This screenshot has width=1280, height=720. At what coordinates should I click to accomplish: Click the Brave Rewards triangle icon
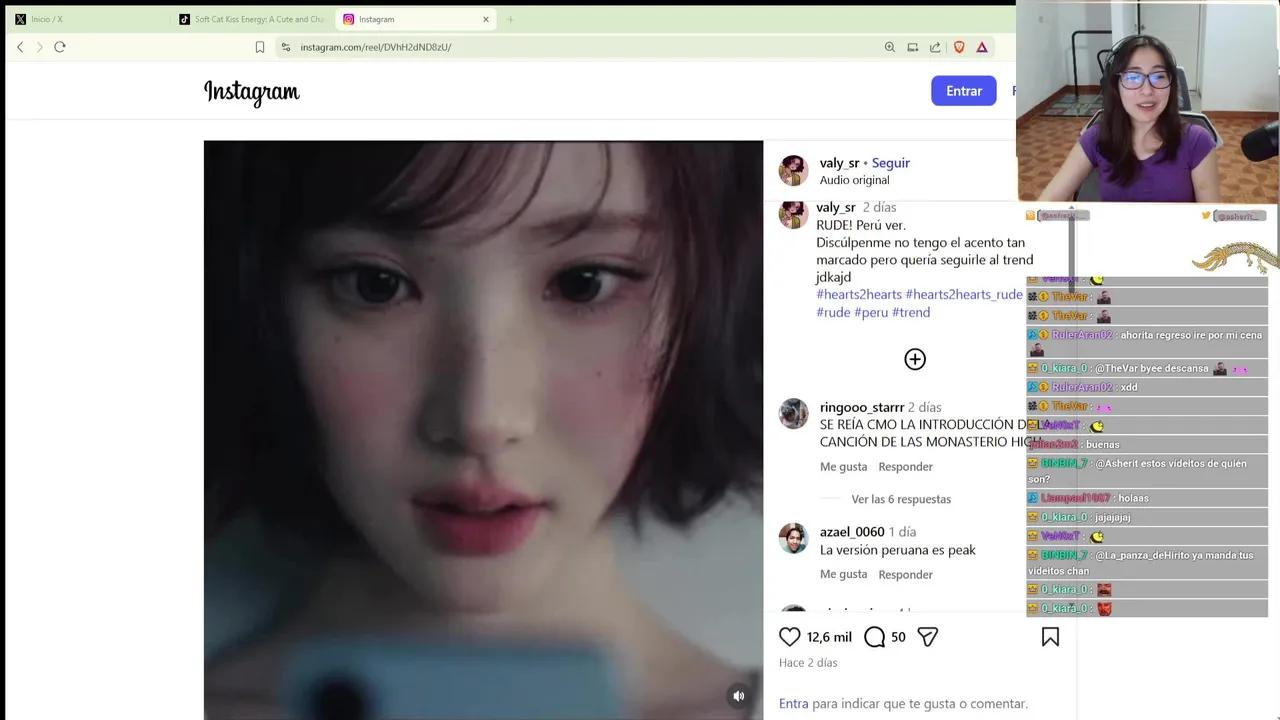point(982,47)
